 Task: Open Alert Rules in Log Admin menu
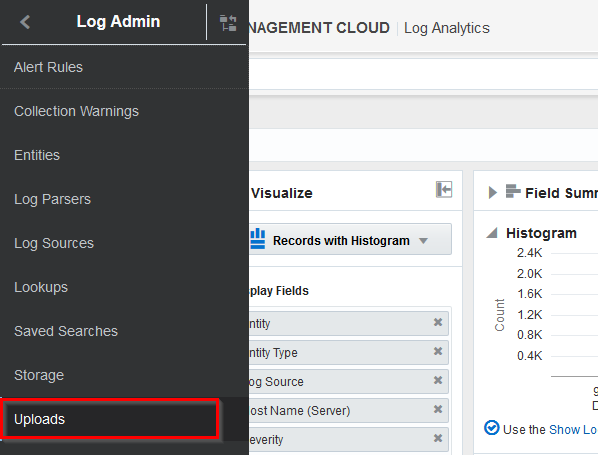pos(48,68)
